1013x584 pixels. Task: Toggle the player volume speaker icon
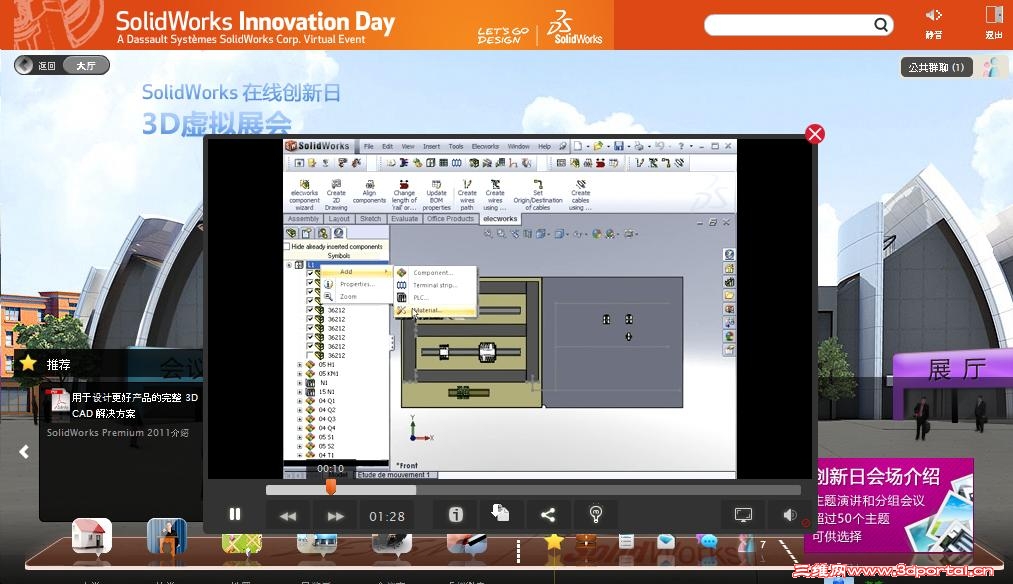[x=789, y=515]
